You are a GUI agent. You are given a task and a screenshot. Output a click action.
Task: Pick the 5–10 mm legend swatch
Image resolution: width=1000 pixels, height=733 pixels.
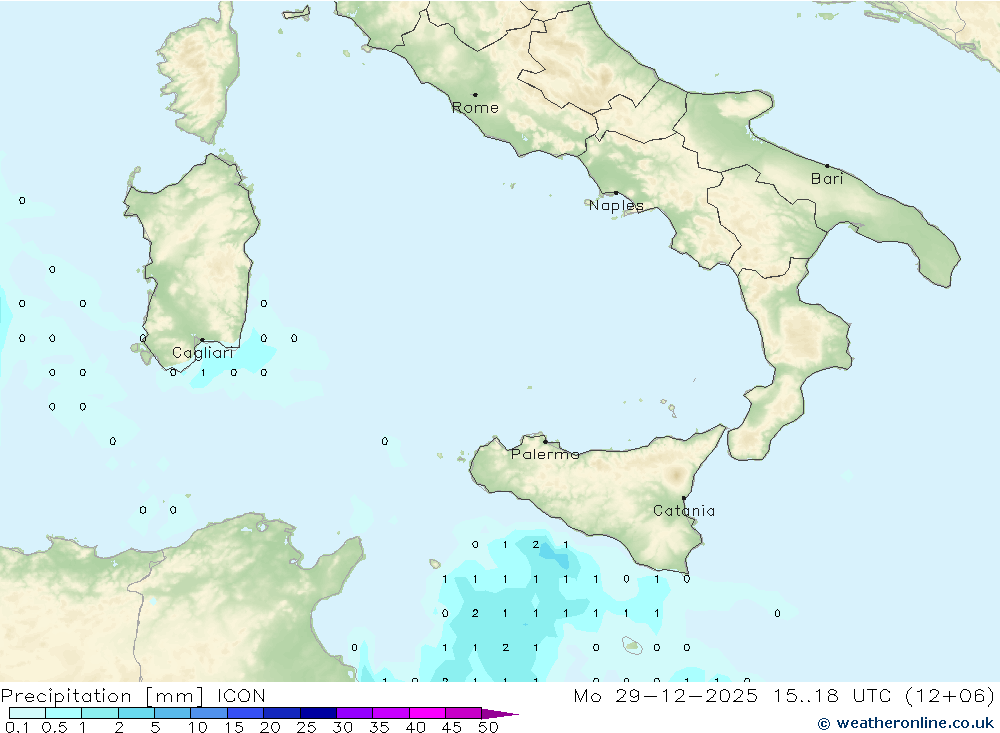tap(173, 713)
